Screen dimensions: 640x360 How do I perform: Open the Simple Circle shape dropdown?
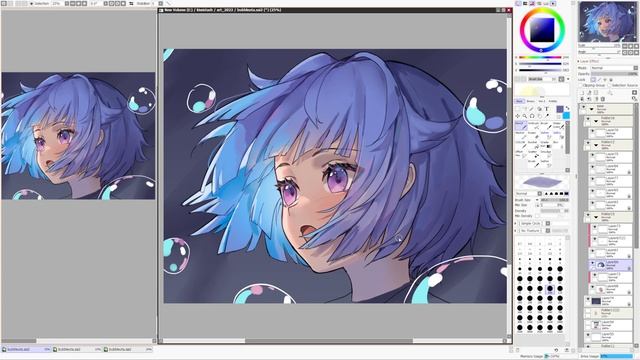pyautogui.click(x=531, y=223)
